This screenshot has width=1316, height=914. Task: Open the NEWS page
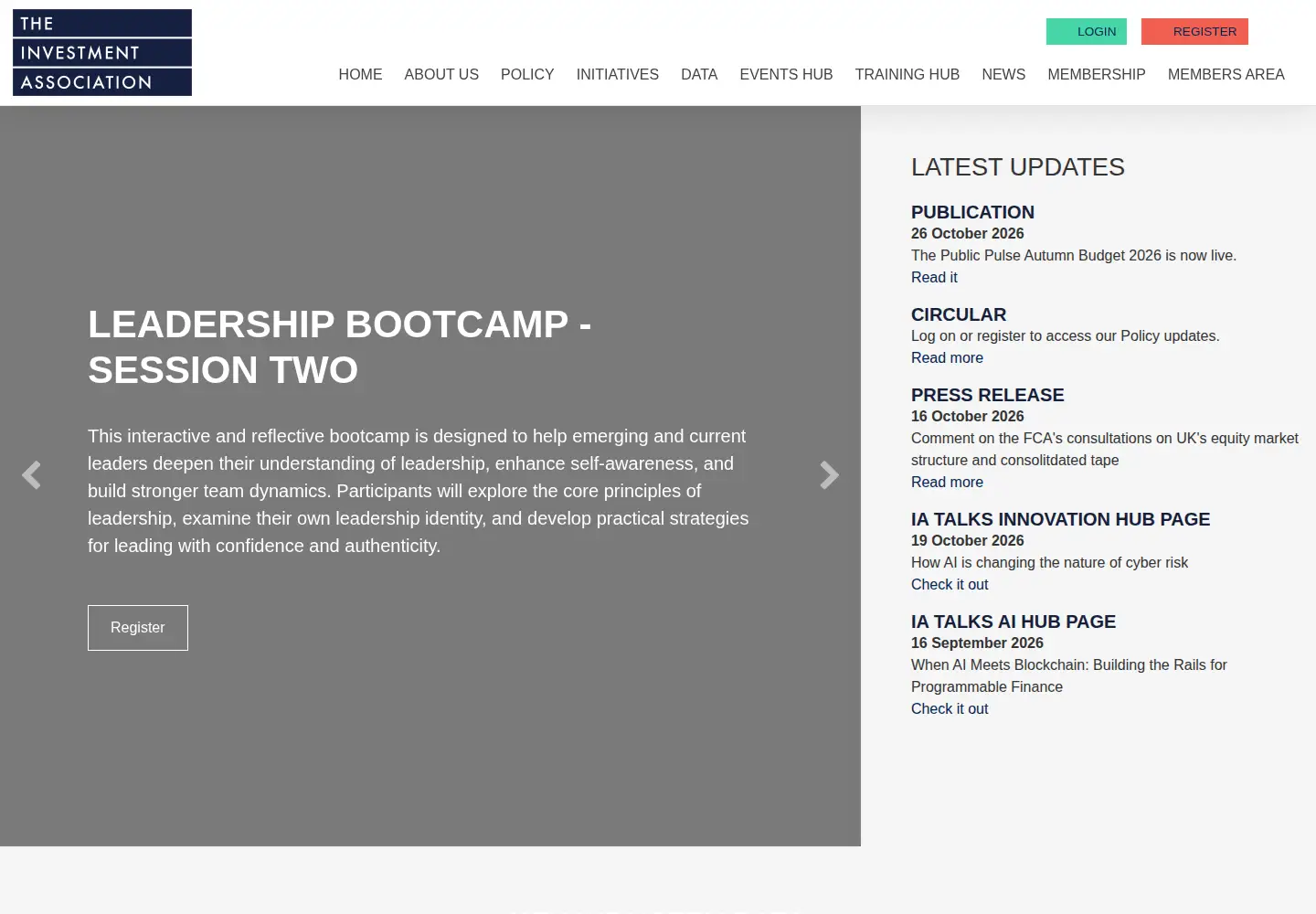1003,75
